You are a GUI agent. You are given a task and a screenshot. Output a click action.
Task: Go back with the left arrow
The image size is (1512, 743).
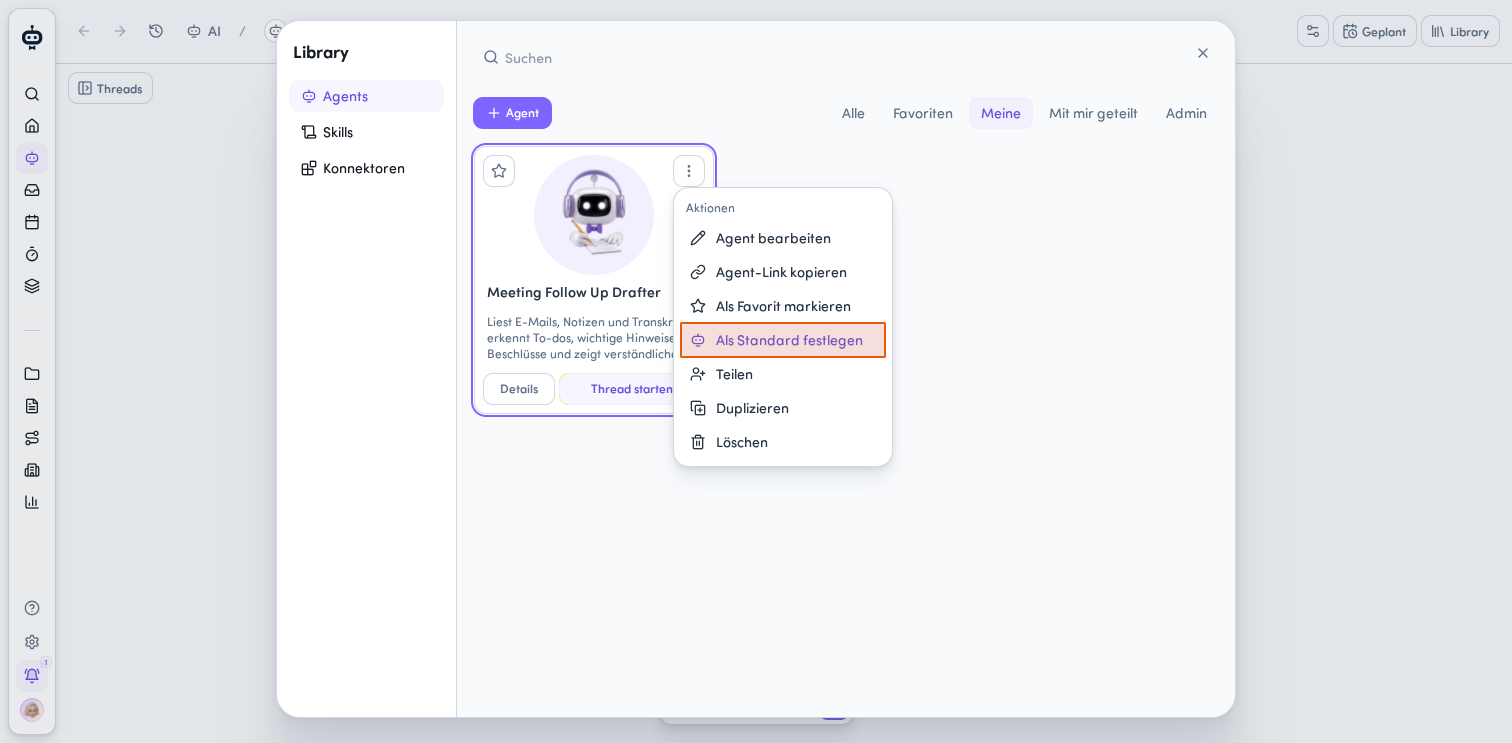click(84, 31)
